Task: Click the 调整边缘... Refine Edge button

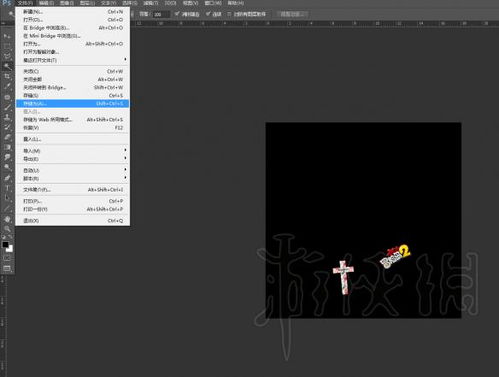Action: point(292,14)
